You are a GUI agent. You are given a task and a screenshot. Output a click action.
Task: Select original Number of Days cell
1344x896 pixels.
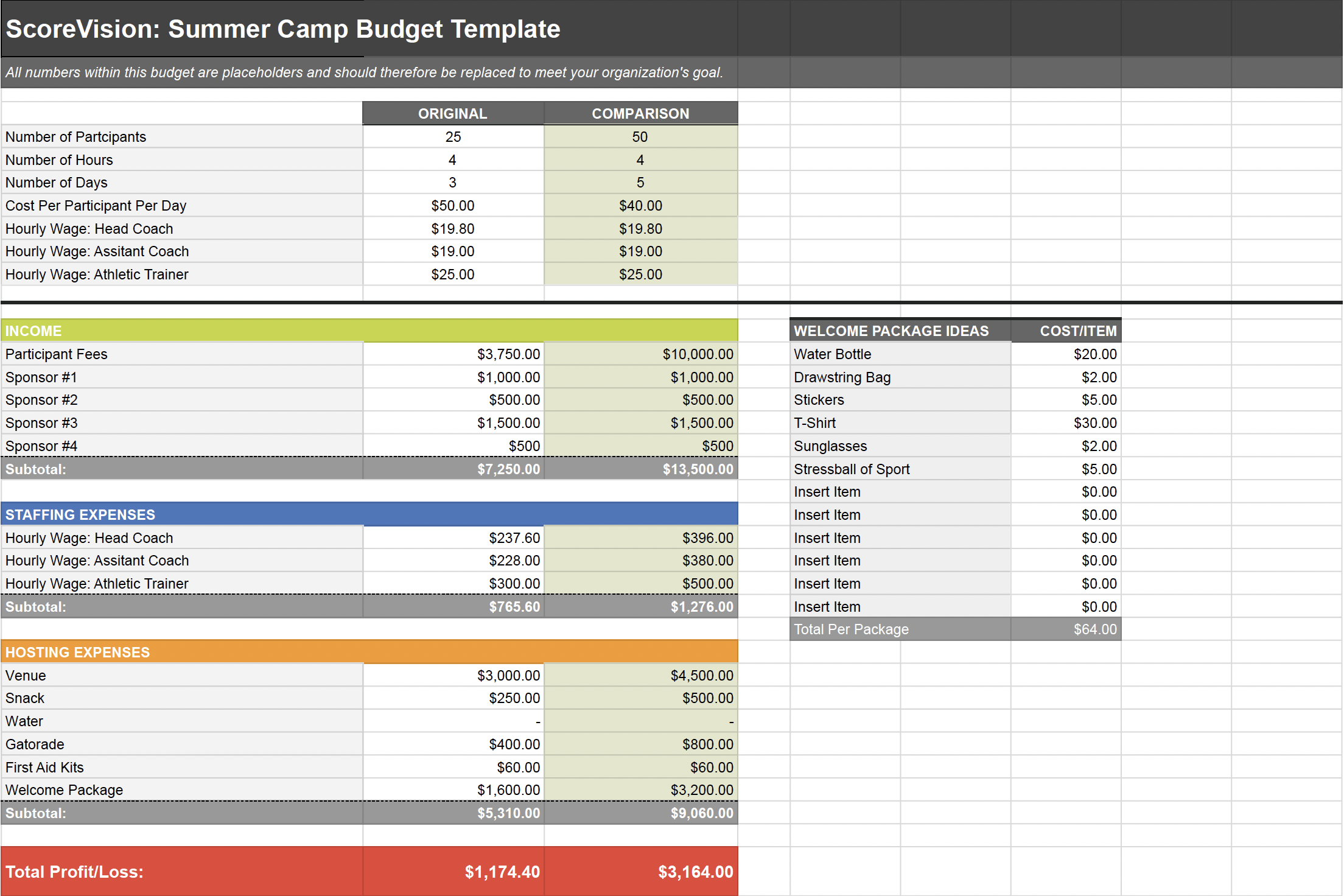click(452, 183)
